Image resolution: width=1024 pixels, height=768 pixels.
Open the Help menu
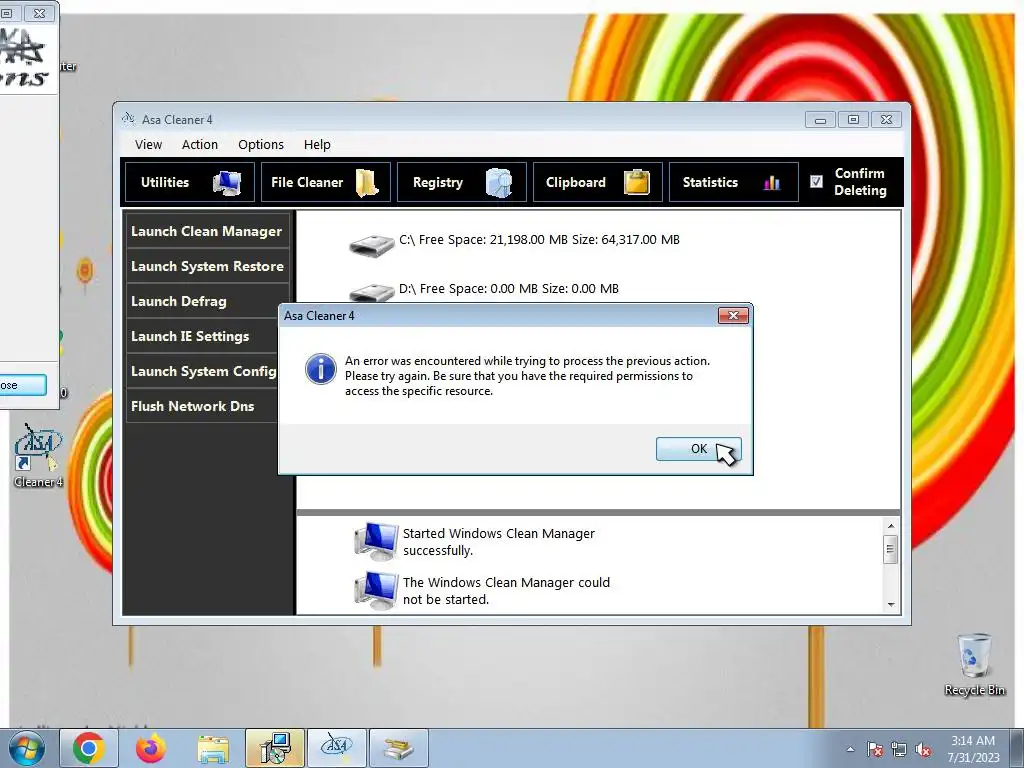click(317, 144)
